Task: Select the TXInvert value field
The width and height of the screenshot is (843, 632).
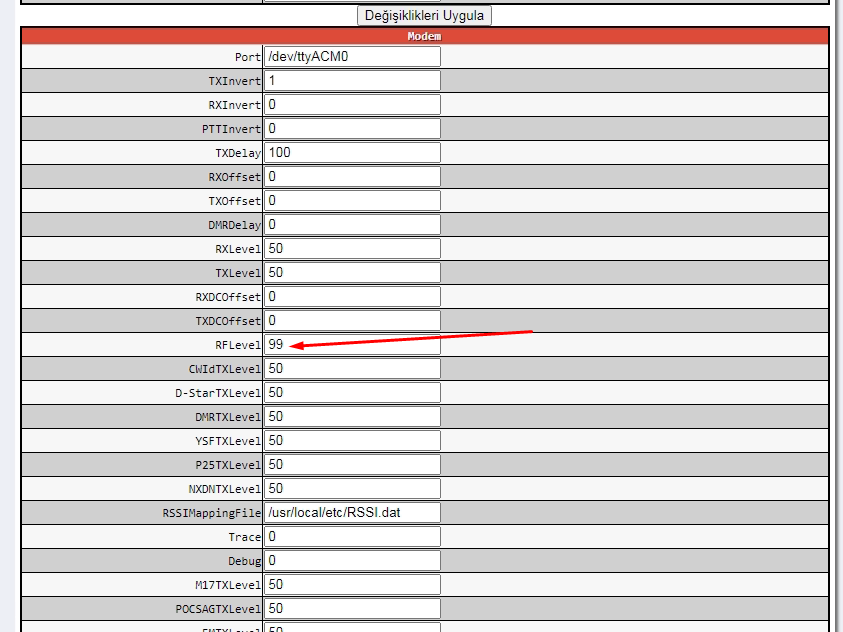Action: click(x=352, y=81)
